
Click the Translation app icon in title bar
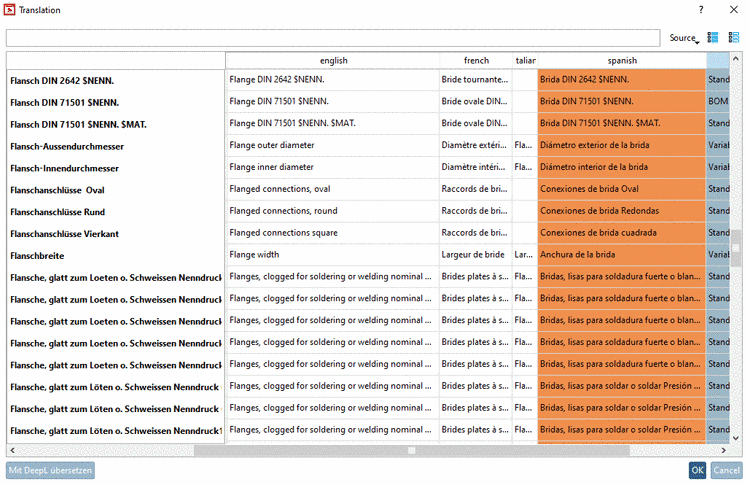[10, 9]
